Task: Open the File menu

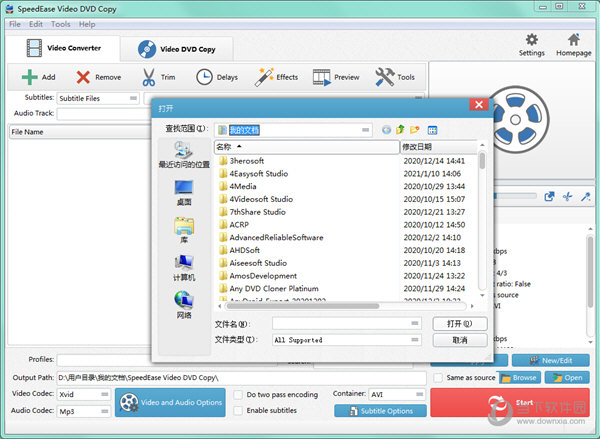Action: [15, 24]
